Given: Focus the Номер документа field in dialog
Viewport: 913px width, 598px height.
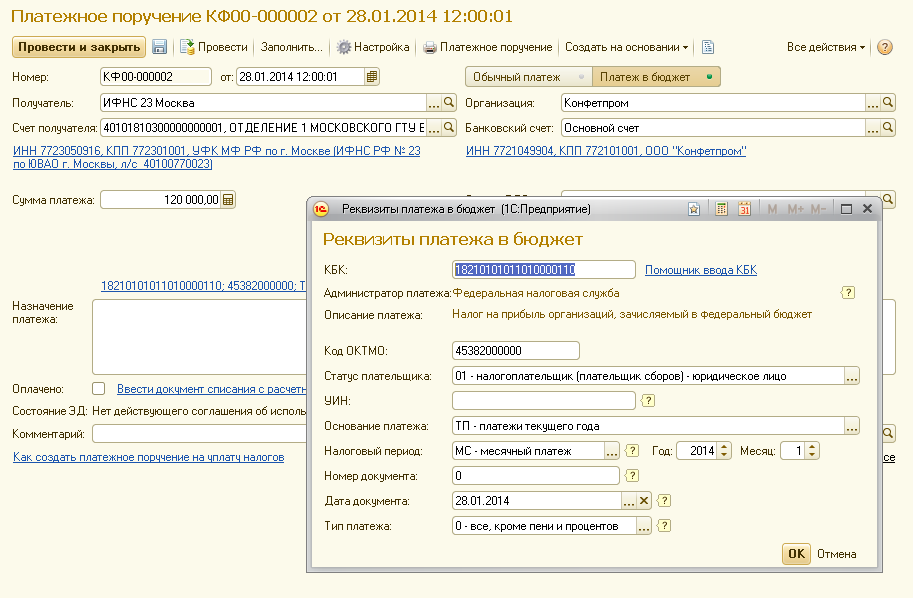Looking at the screenshot, I should coord(536,476).
